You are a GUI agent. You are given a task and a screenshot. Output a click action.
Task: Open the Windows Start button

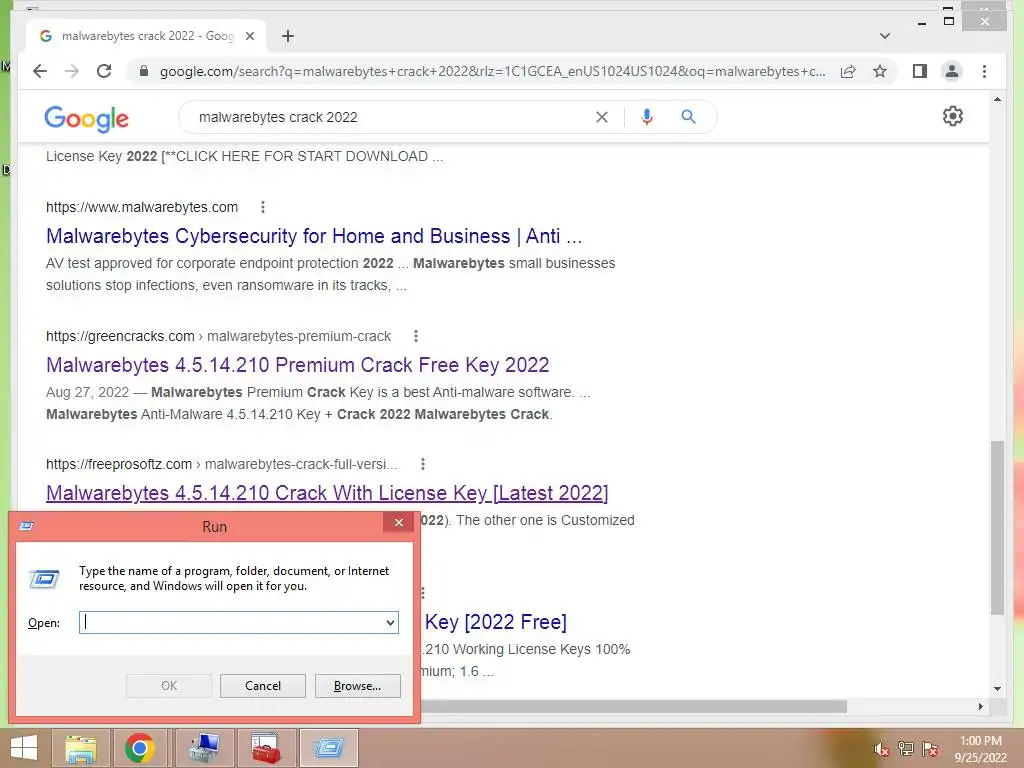[24, 748]
